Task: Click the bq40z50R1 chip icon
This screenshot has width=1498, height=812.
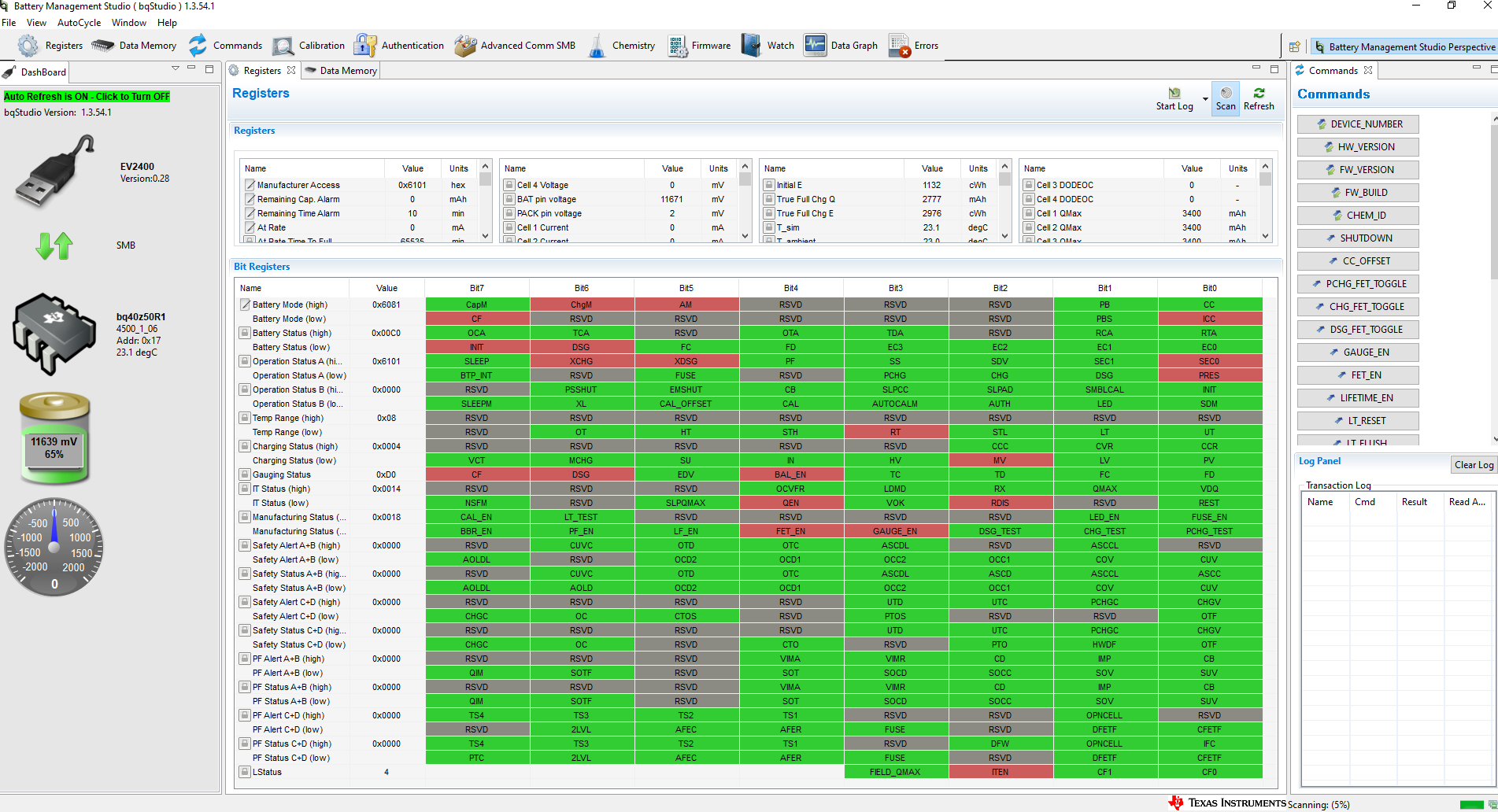Action: 54,334
